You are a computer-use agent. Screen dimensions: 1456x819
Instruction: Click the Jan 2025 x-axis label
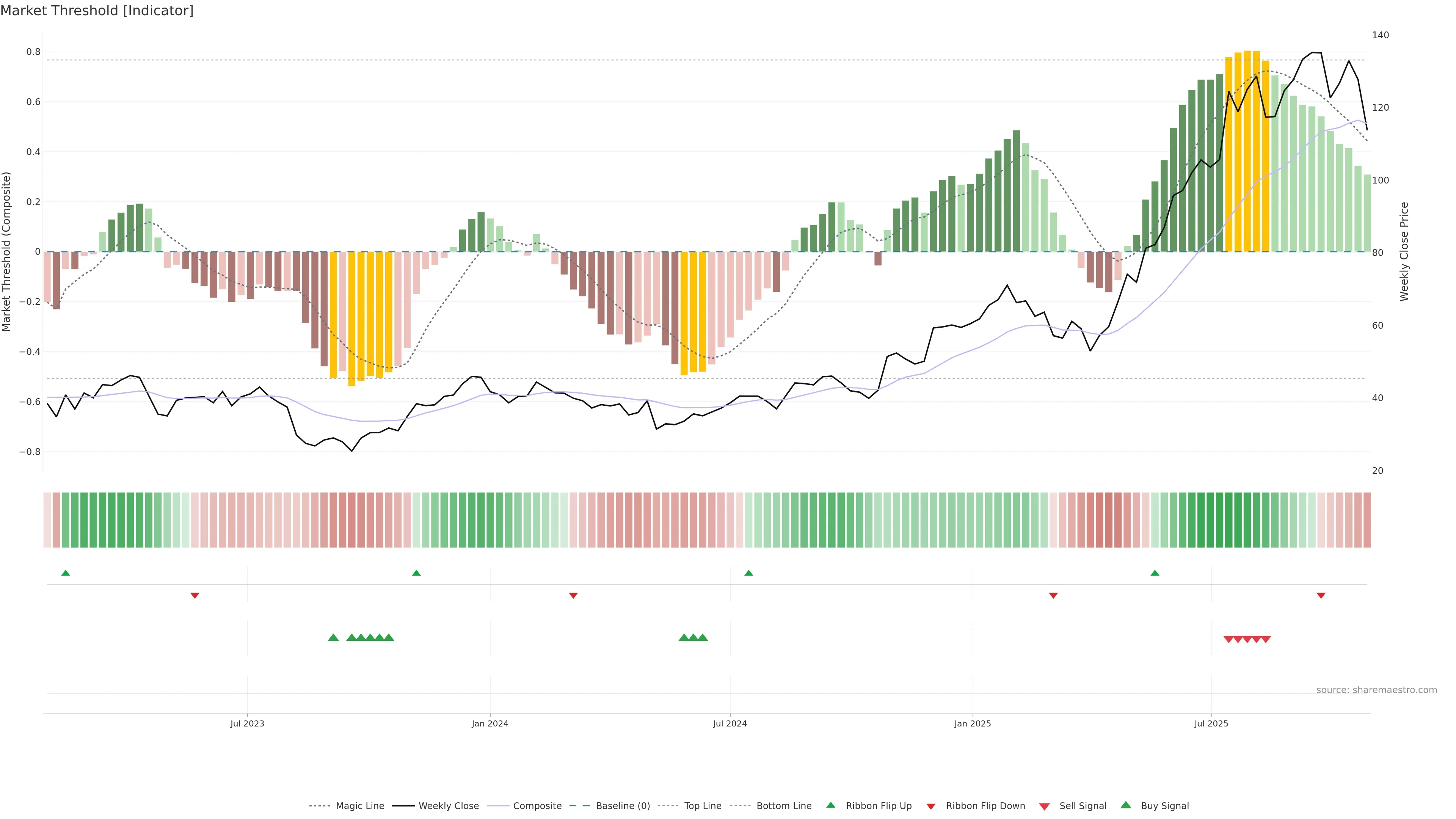pyautogui.click(x=972, y=723)
